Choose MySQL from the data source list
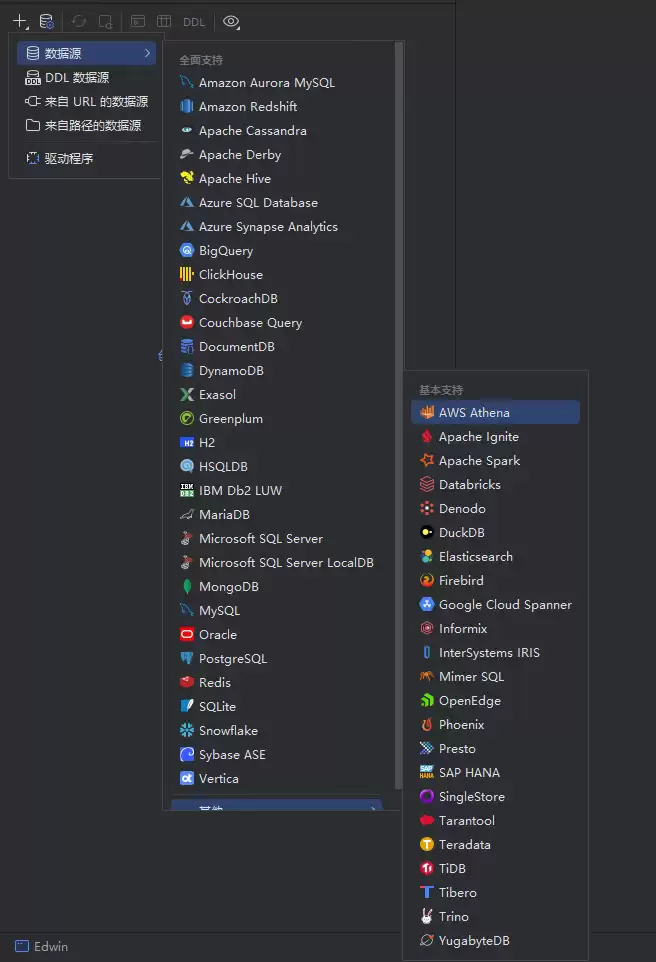 [219, 611]
